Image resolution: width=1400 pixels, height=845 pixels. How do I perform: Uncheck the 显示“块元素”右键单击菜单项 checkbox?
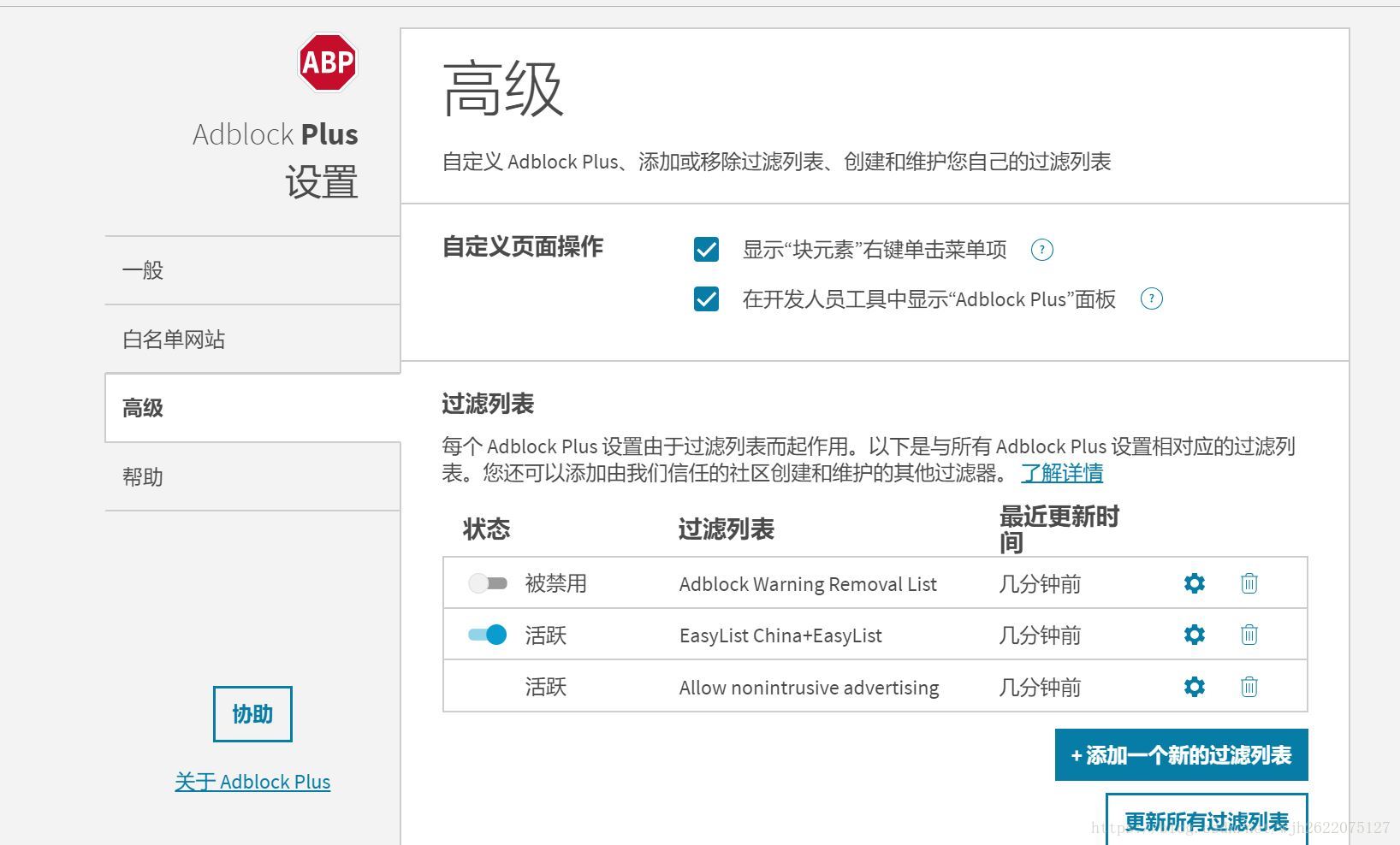706,250
